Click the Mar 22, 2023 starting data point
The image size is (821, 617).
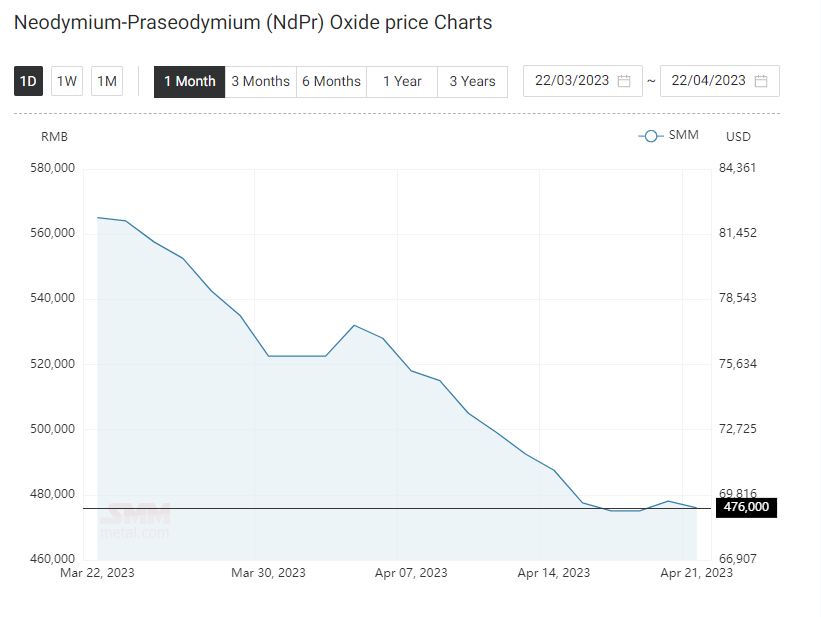point(97,217)
